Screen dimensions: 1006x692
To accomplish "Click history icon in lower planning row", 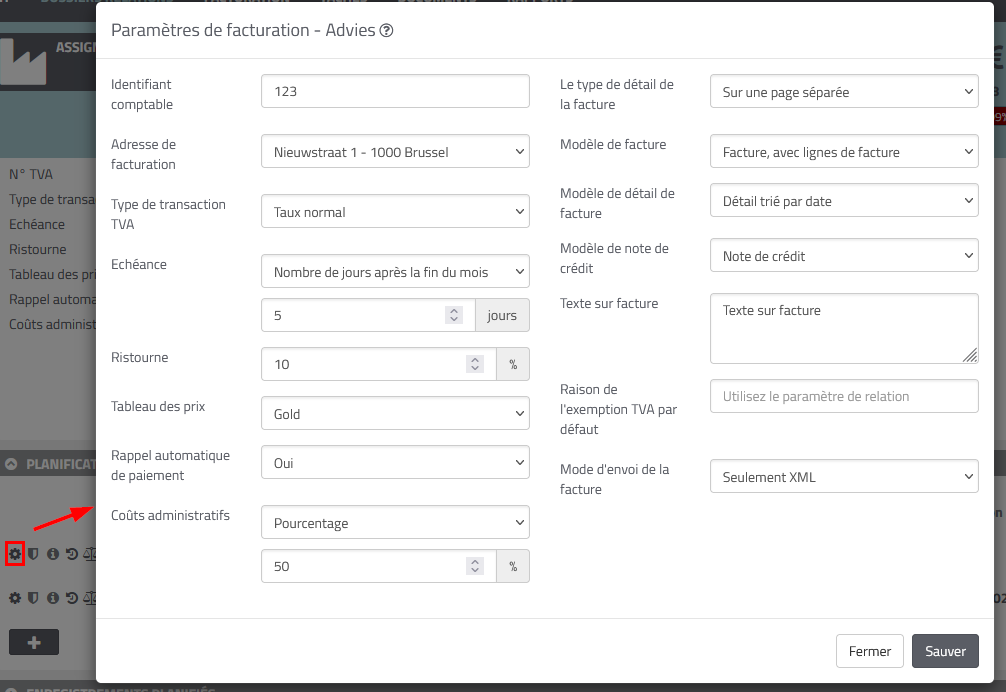I will pos(72,598).
